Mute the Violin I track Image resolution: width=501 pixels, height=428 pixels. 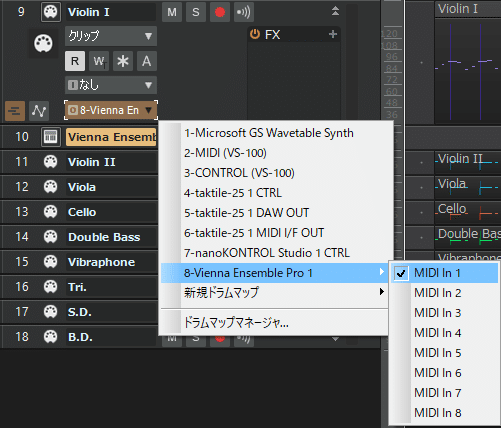click(172, 12)
